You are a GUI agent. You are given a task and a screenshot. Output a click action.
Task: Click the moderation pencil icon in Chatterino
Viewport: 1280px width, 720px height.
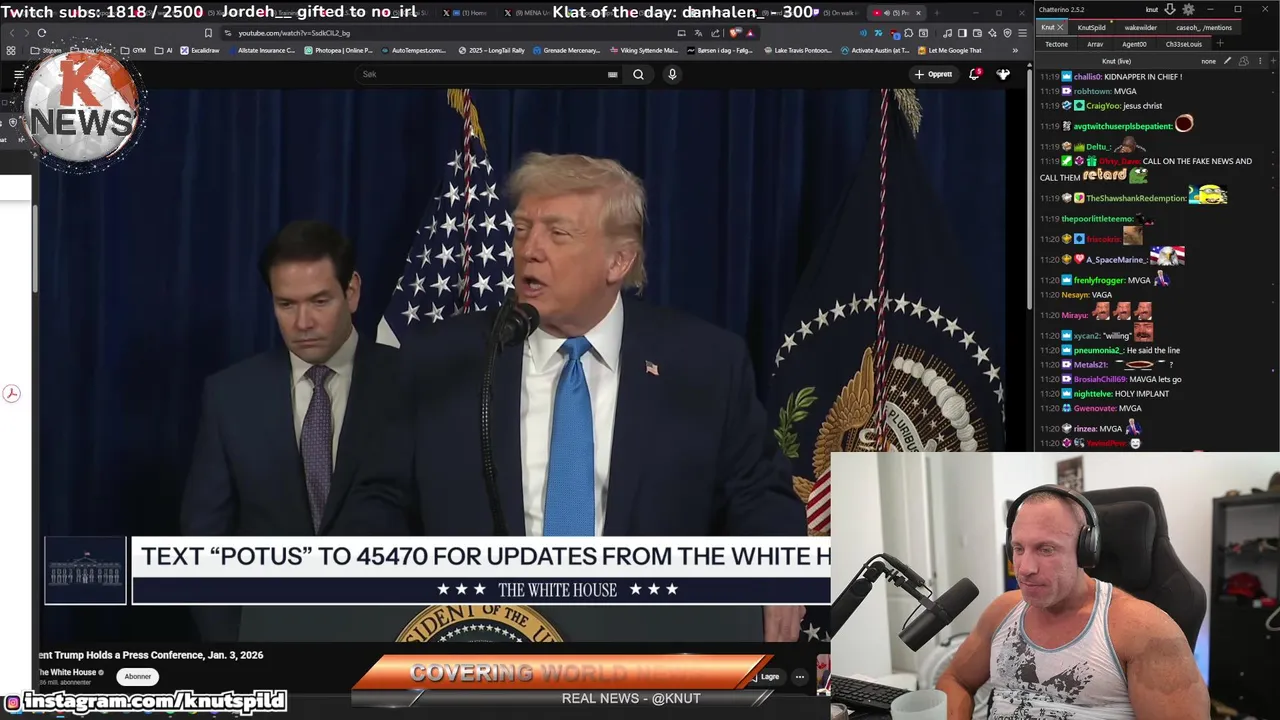tap(1230, 61)
